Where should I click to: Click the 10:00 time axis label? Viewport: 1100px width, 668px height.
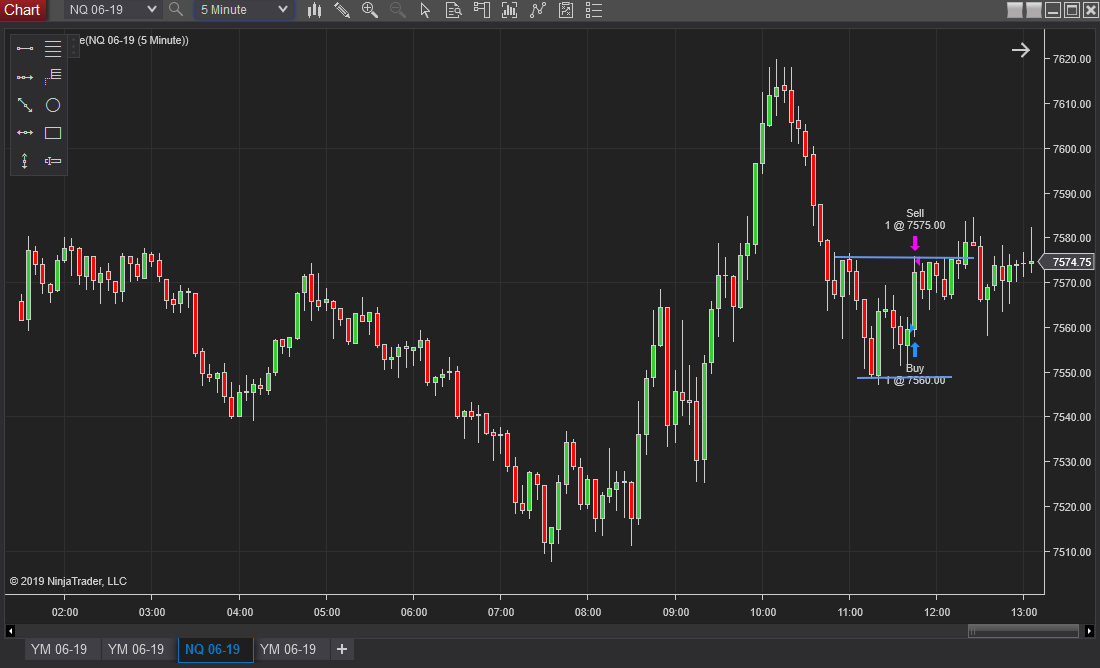[763, 612]
